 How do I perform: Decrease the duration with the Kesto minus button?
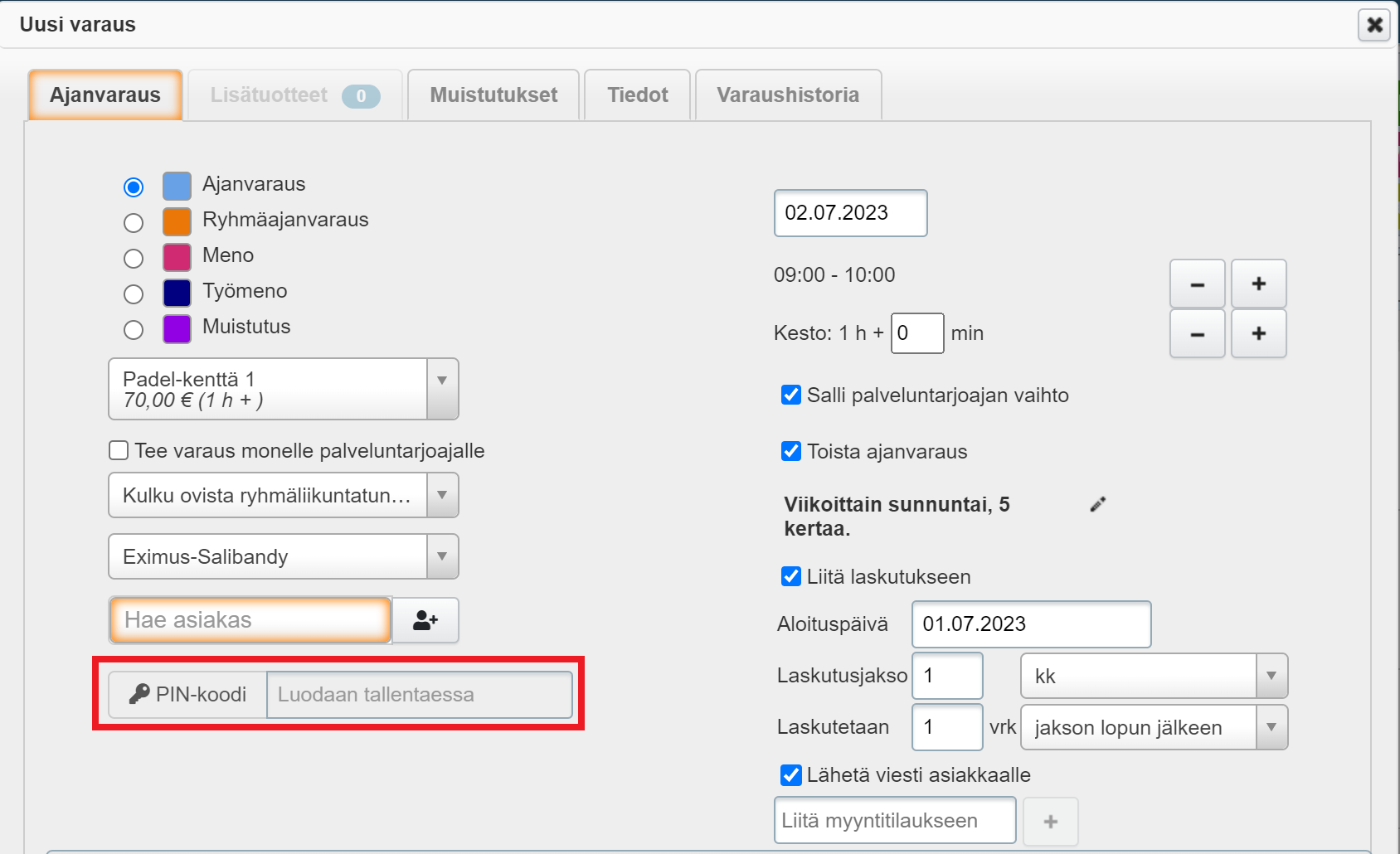[1197, 333]
